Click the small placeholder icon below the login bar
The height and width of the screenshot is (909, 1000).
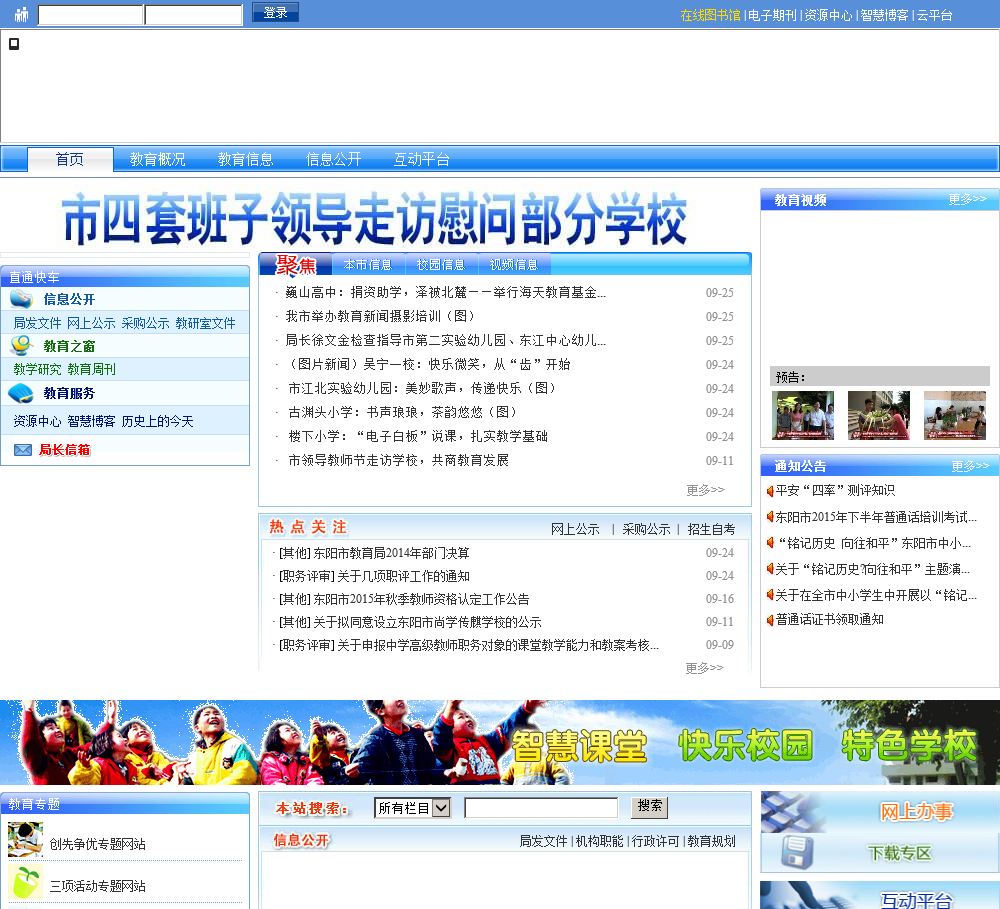pos(14,43)
